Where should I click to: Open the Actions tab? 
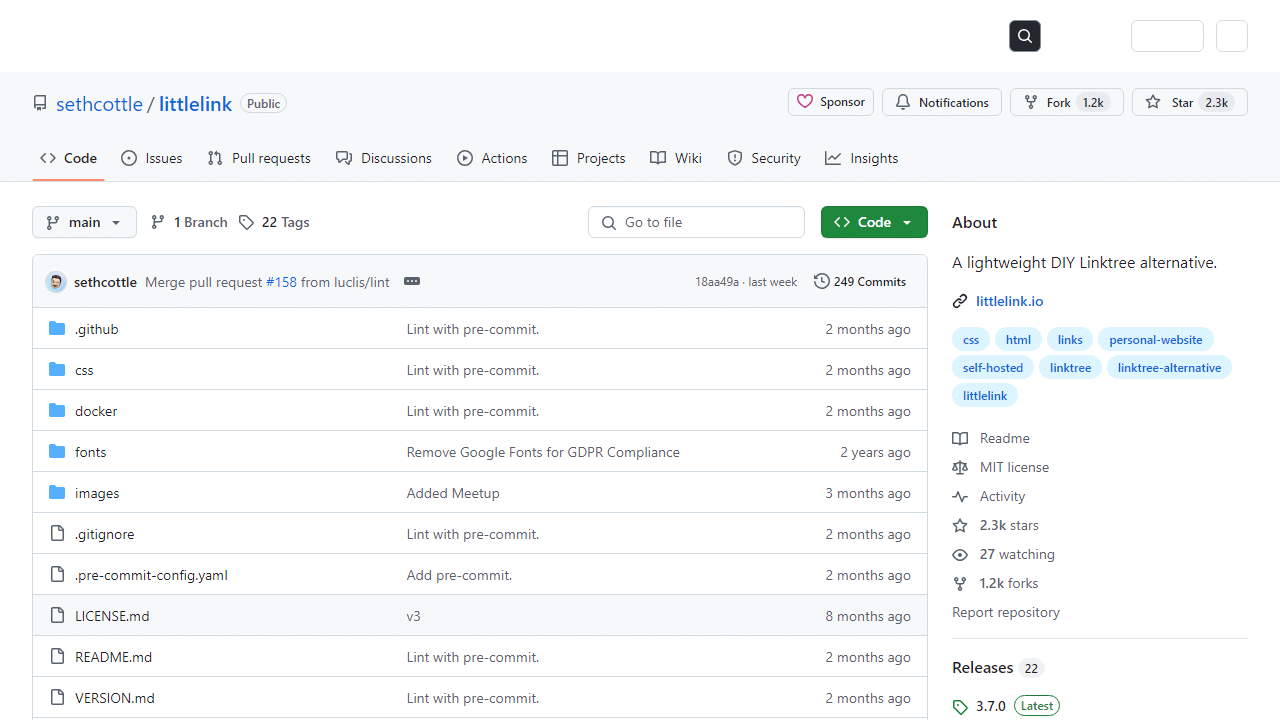[x=492, y=158]
